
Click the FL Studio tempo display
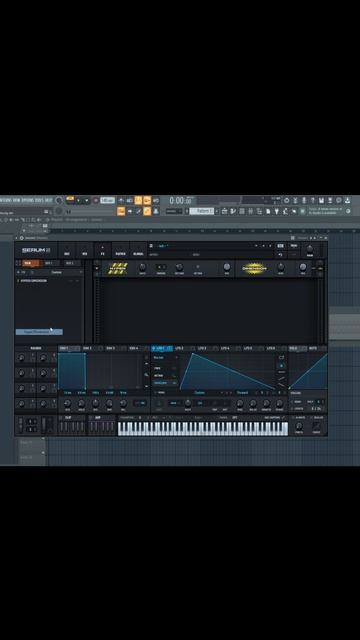pos(107,200)
